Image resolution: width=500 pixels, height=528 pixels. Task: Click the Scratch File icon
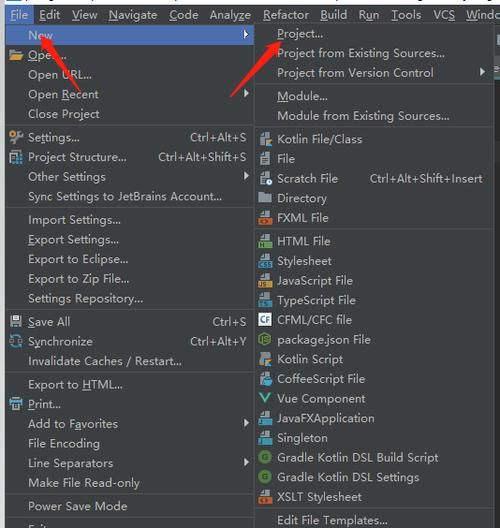265,178
